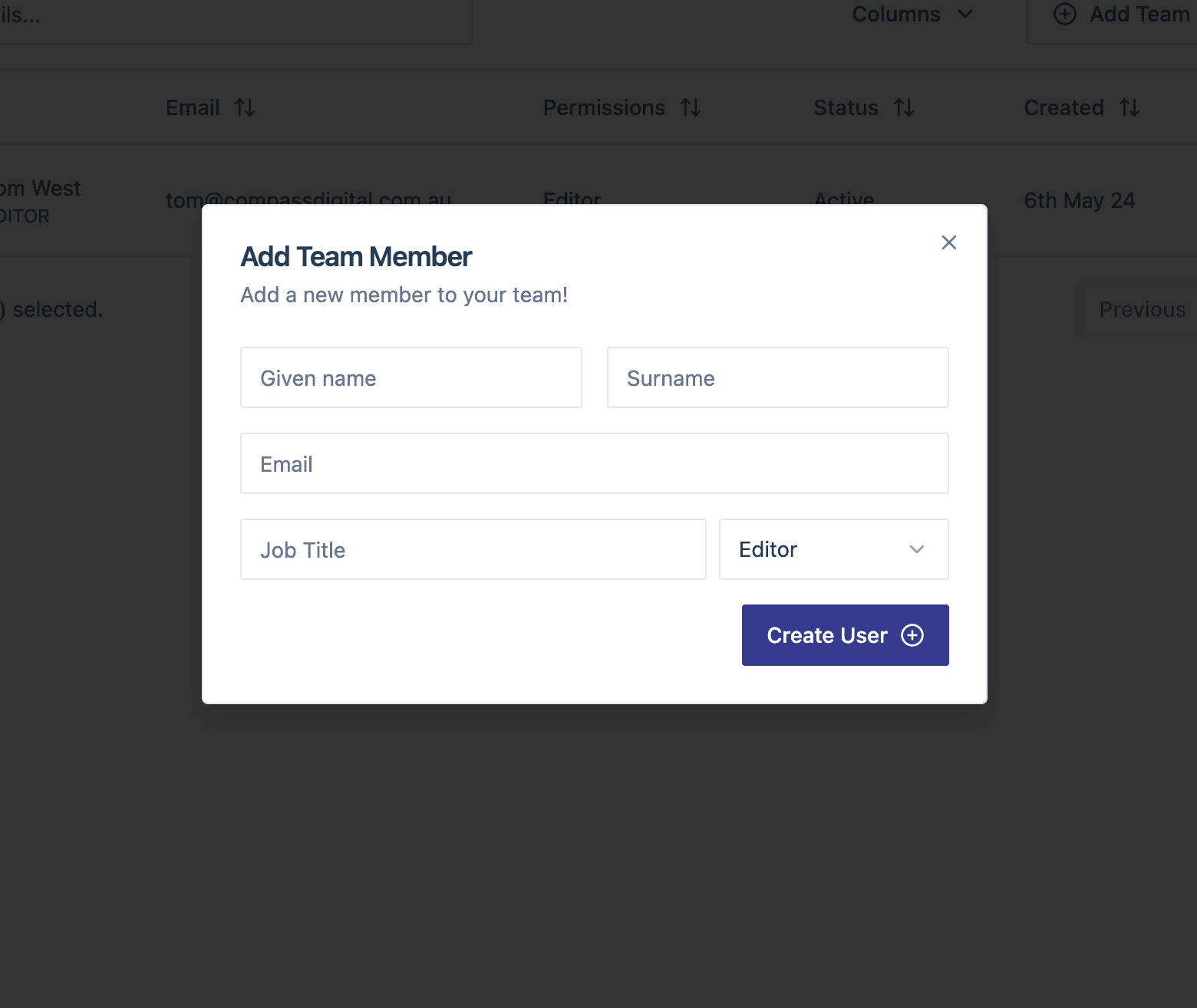Click the Columns chevron-down icon
The height and width of the screenshot is (1008, 1197).
pos(965,15)
